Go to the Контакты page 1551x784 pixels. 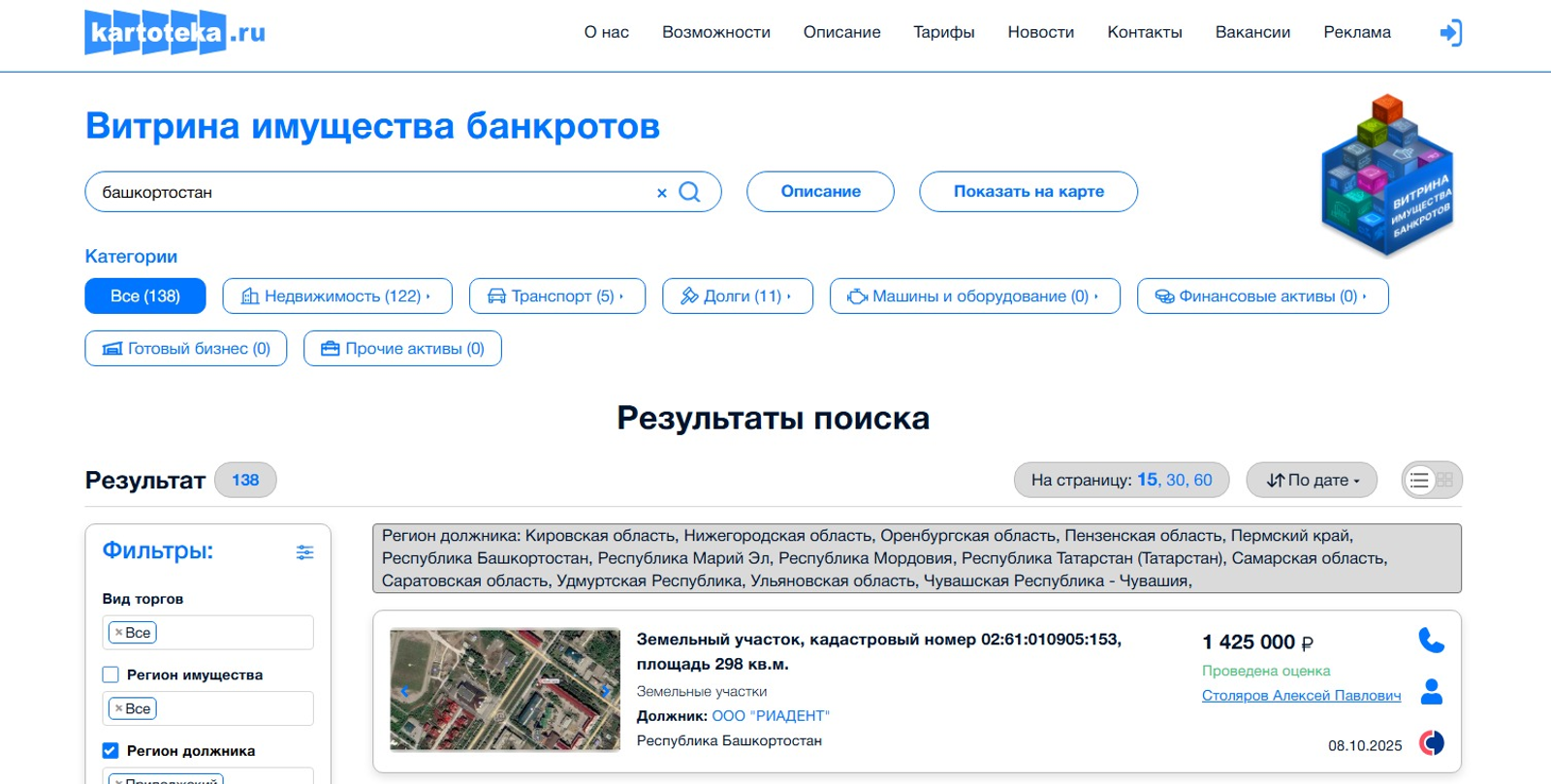pos(1144,33)
